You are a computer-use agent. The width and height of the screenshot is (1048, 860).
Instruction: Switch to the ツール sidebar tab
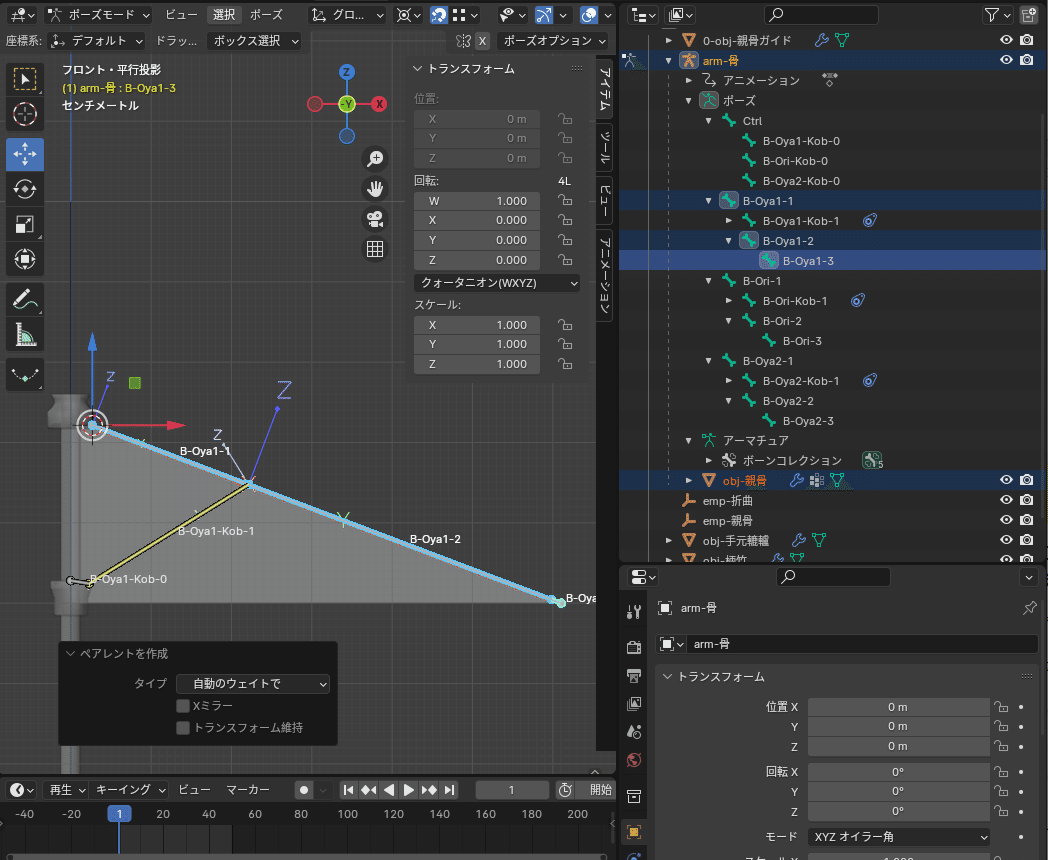pyautogui.click(x=606, y=147)
